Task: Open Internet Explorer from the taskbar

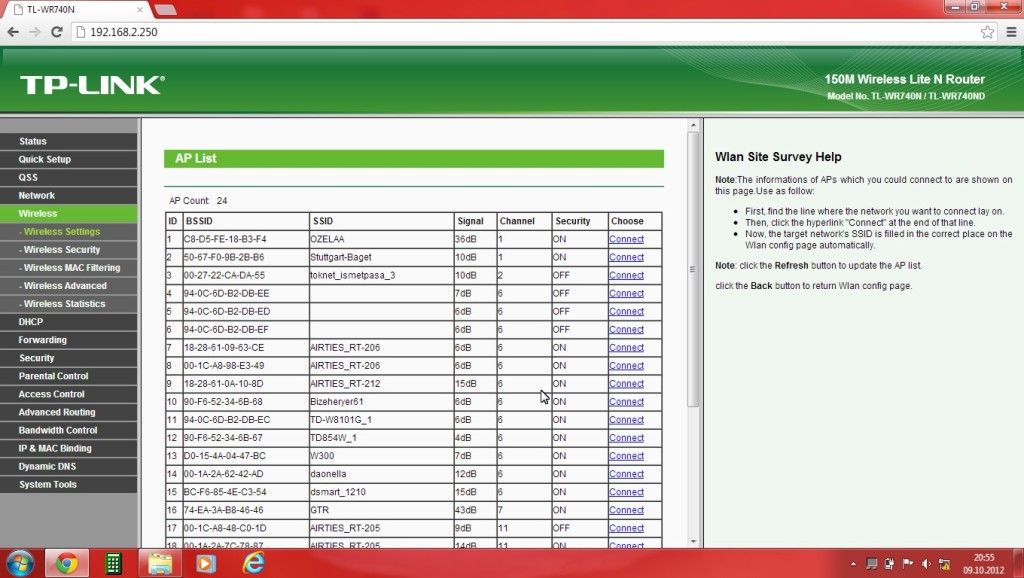Action: coord(253,563)
